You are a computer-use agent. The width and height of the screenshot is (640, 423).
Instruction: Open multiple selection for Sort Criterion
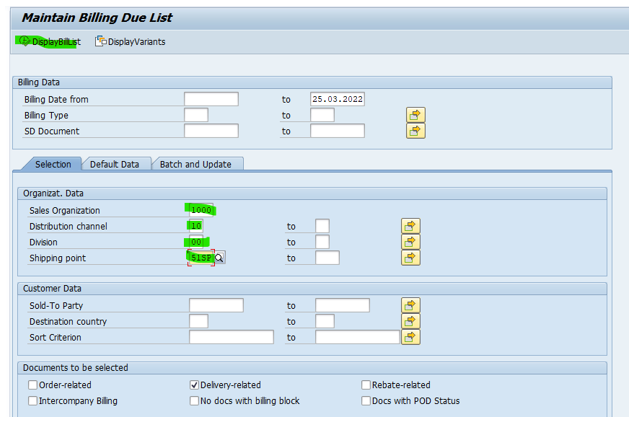pyautogui.click(x=411, y=337)
